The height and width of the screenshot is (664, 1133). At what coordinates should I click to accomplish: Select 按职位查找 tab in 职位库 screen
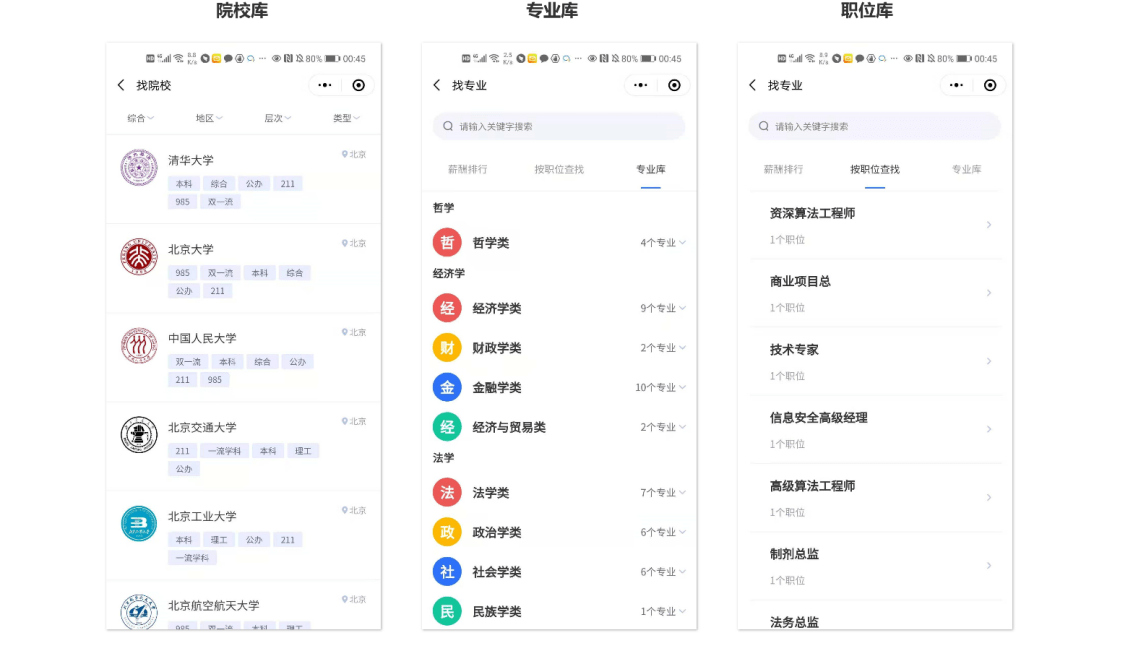[x=875, y=170]
